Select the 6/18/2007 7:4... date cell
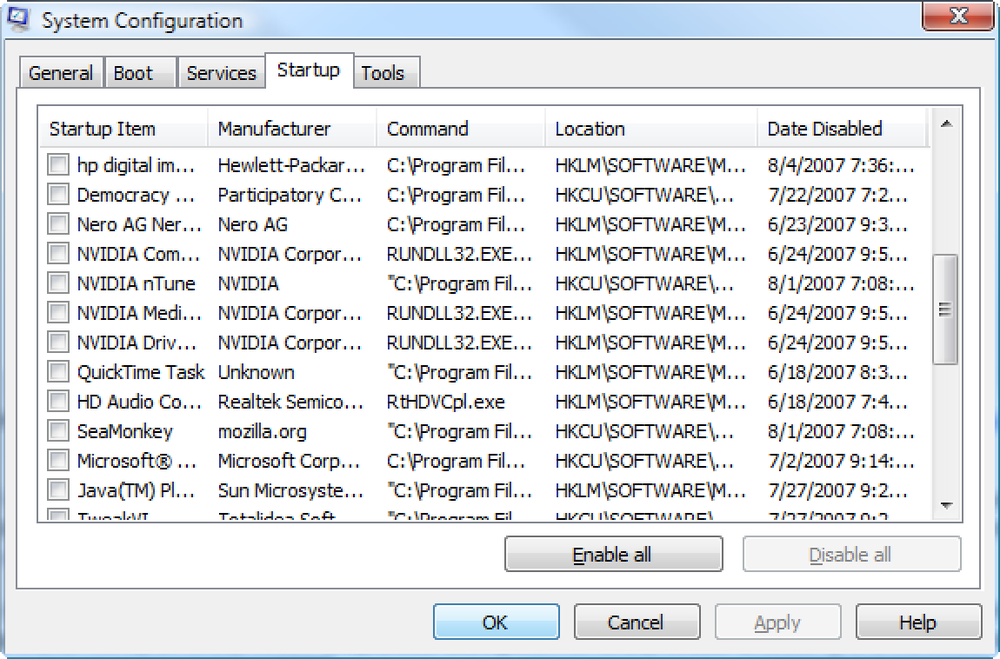 click(x=838, y=402)
